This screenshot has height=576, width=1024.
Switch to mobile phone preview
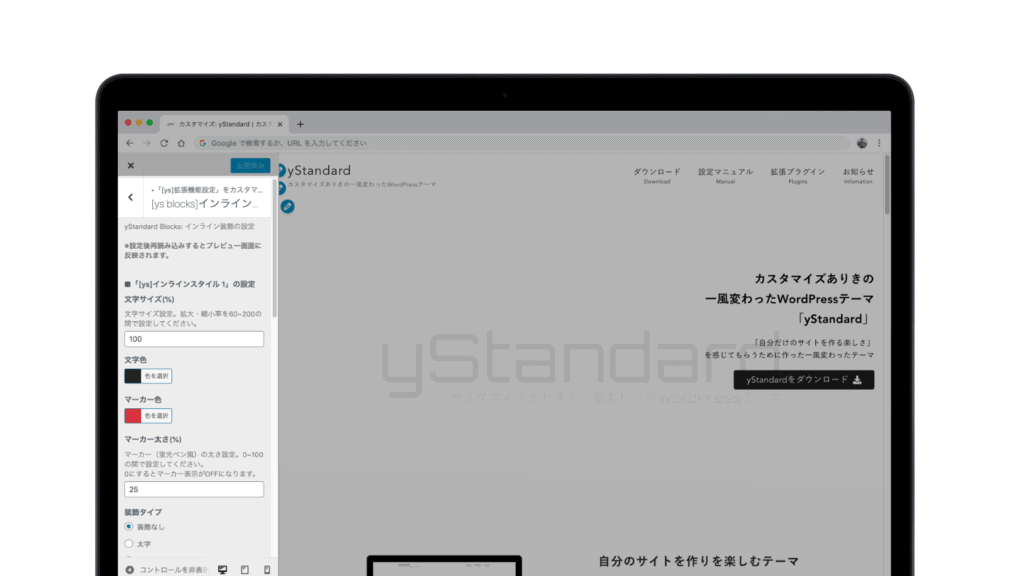tap(266, 569)
